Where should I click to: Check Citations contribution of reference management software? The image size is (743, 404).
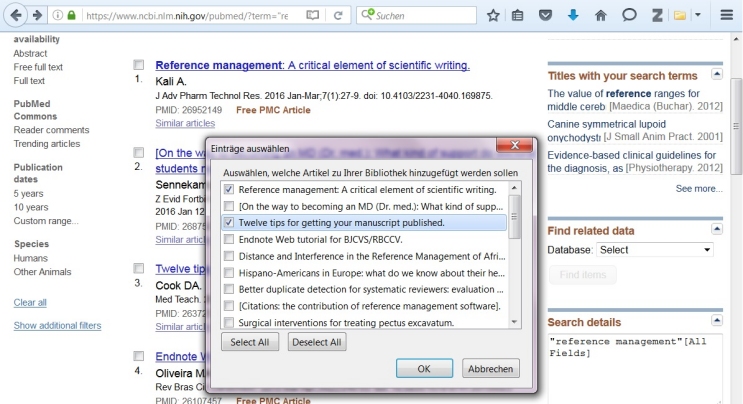[229, 306]
